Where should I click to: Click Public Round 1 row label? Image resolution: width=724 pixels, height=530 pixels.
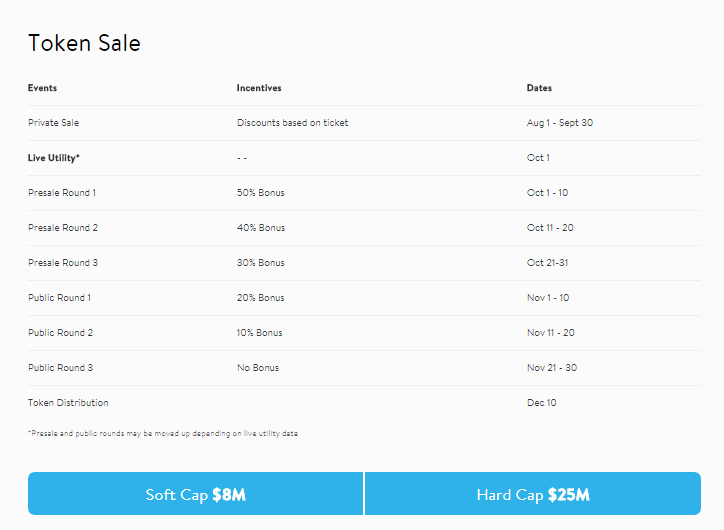point(60,298)
